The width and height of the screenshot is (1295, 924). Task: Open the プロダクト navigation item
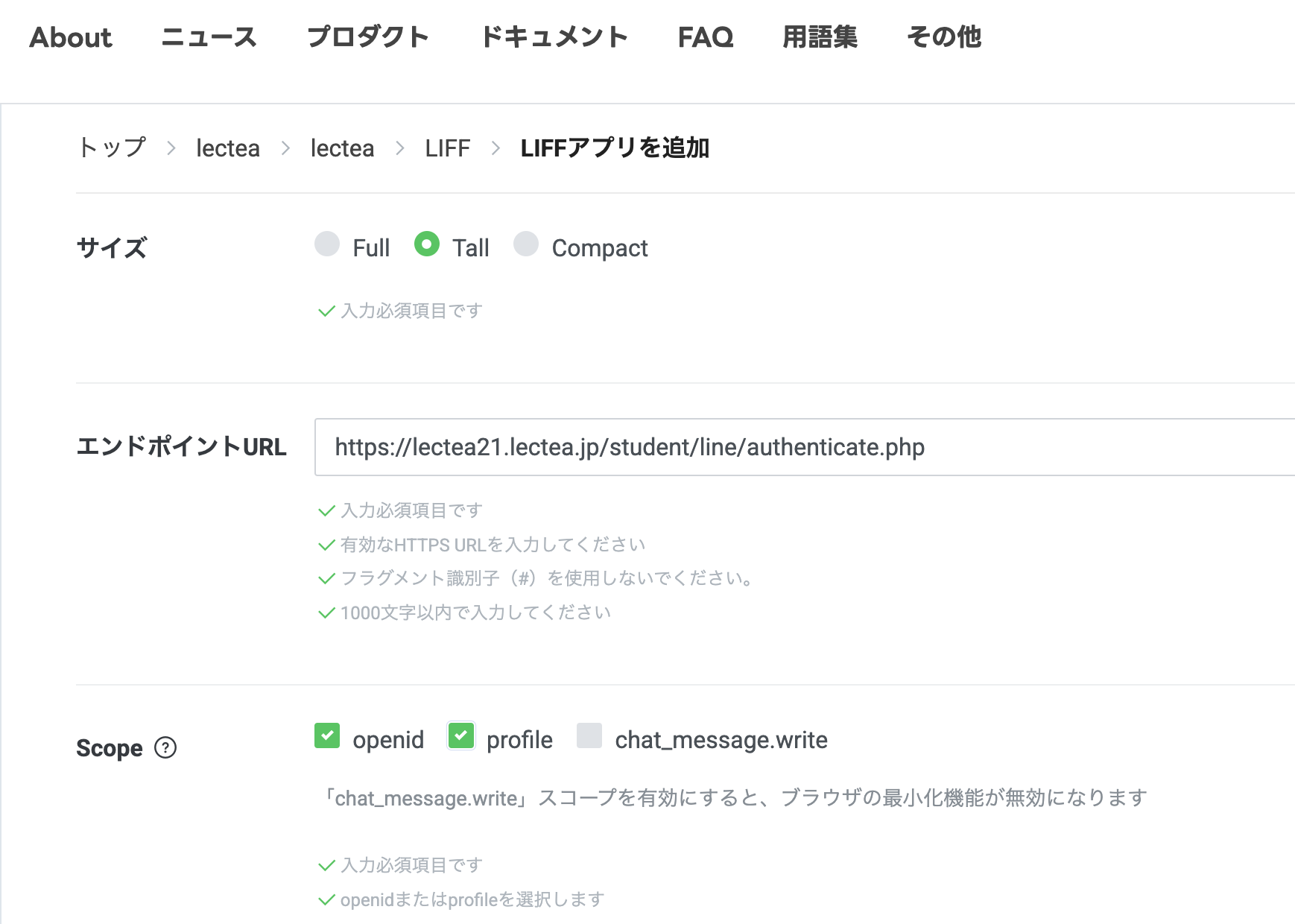[370, 37]
